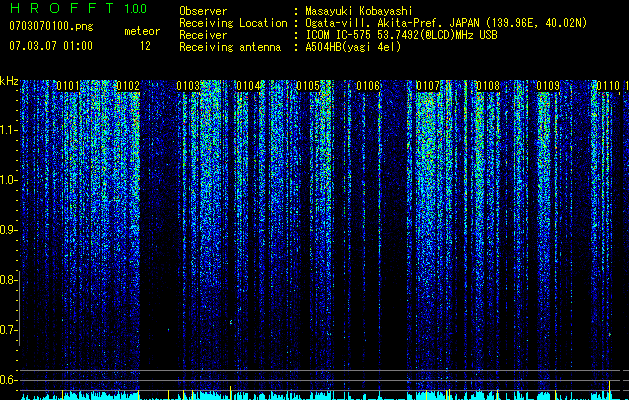Click receiver value ICOM IC-575 53.7492 MHz
This screenshot has width=629, height=400.
click(401, 35)
